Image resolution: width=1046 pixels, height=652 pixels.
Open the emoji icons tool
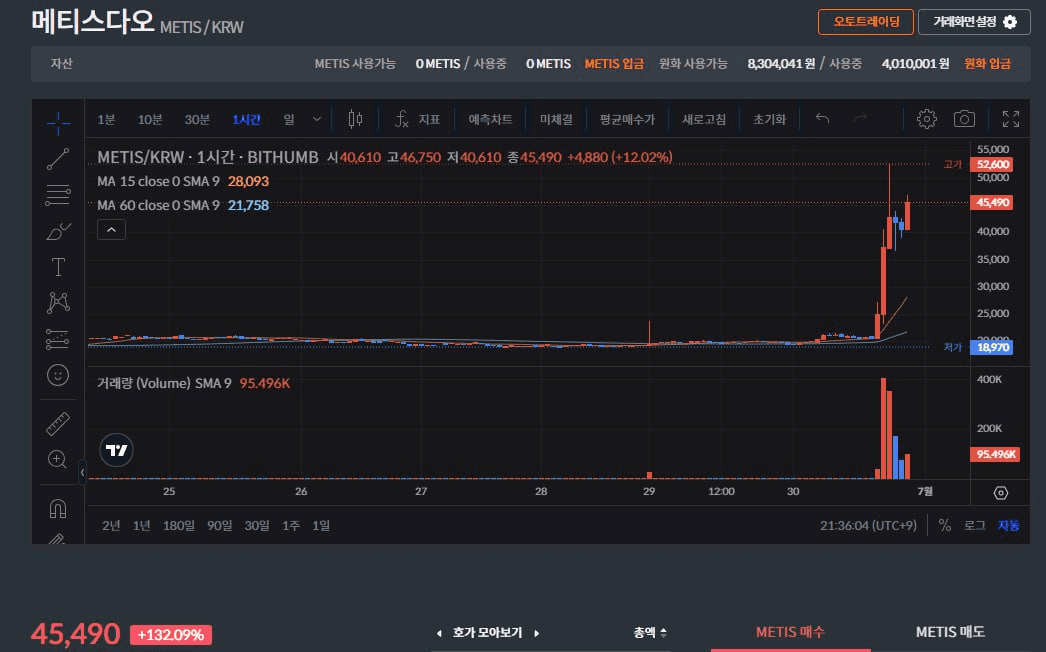58,375
